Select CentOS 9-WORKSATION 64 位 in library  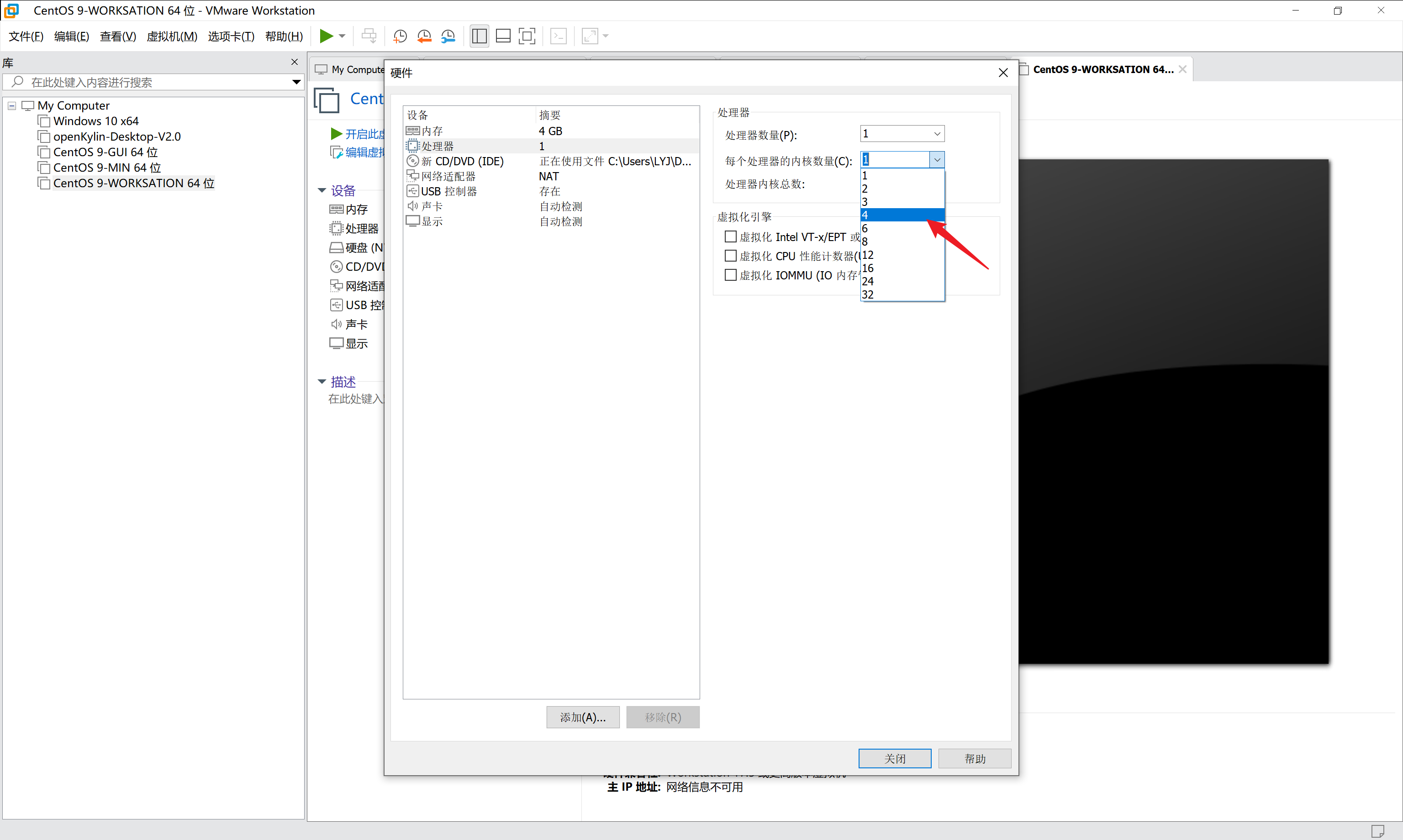134,184
